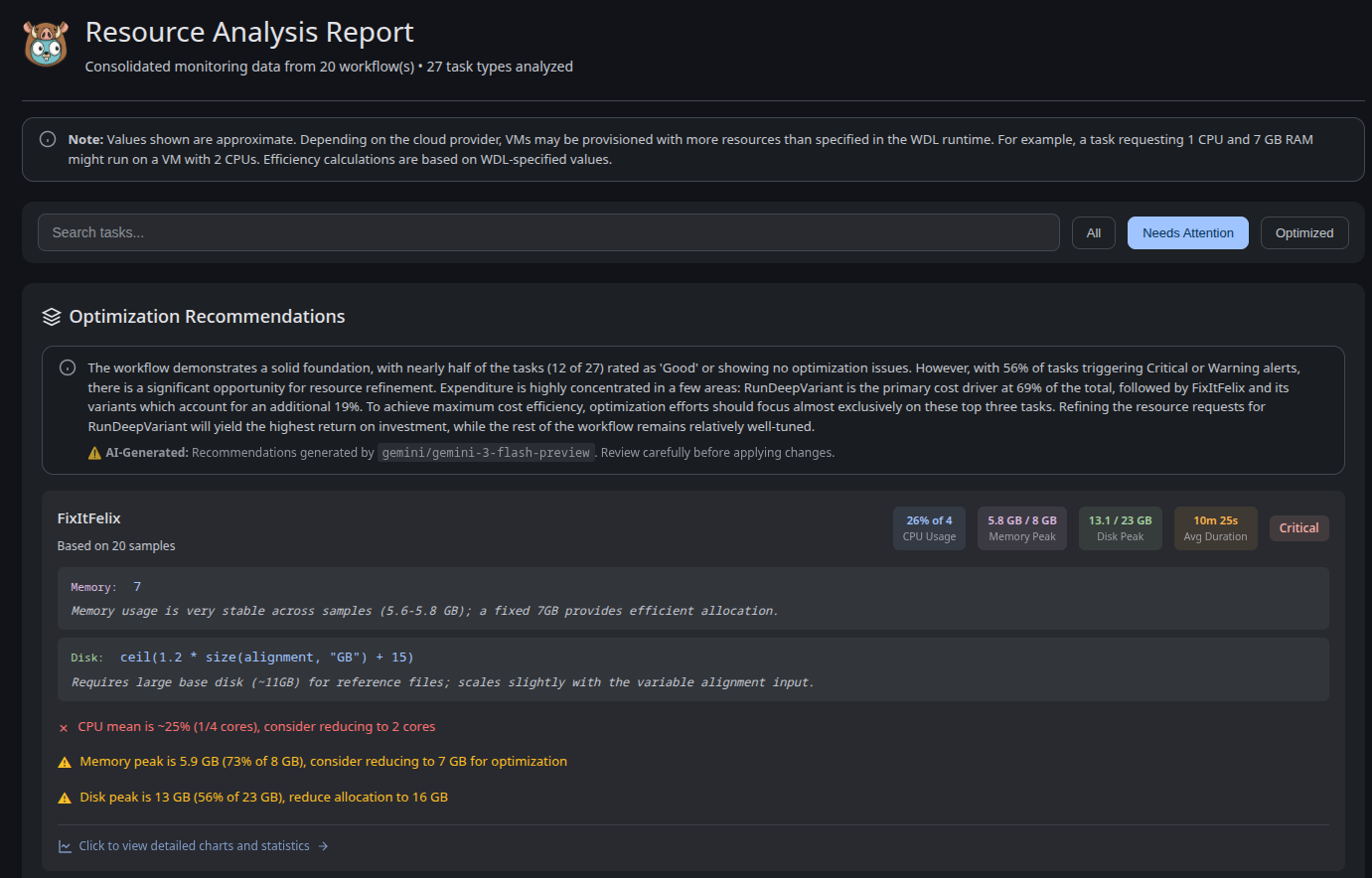The width and height of the screenshot is (1372, 878).
Task: Click the warning icon beside Disk peak message
Action: [65, 798]
